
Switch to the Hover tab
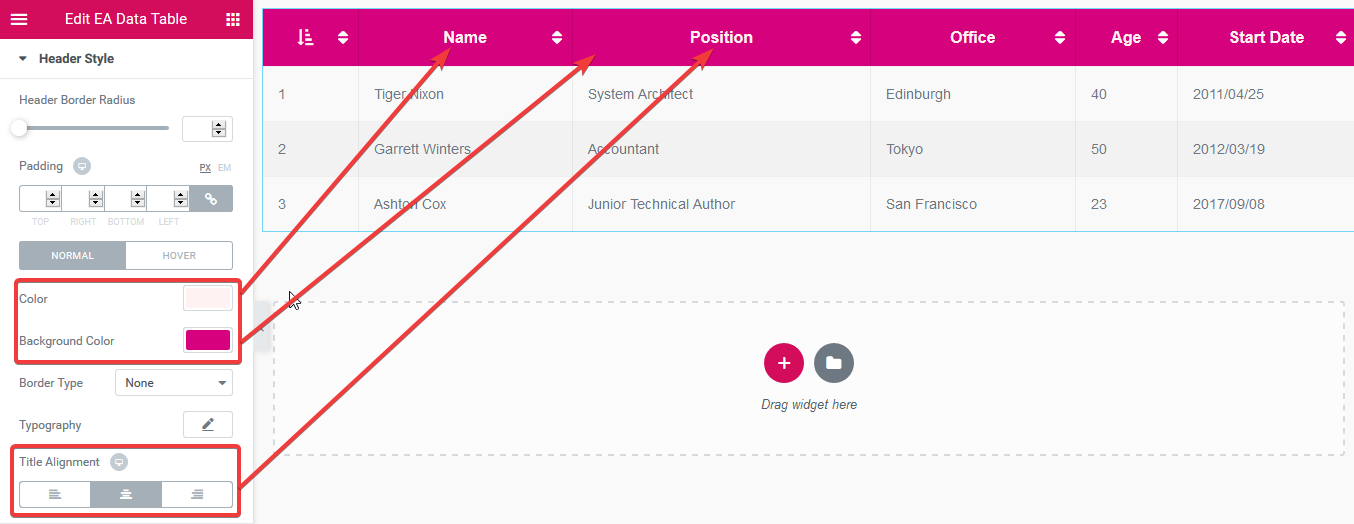point(179,255)
